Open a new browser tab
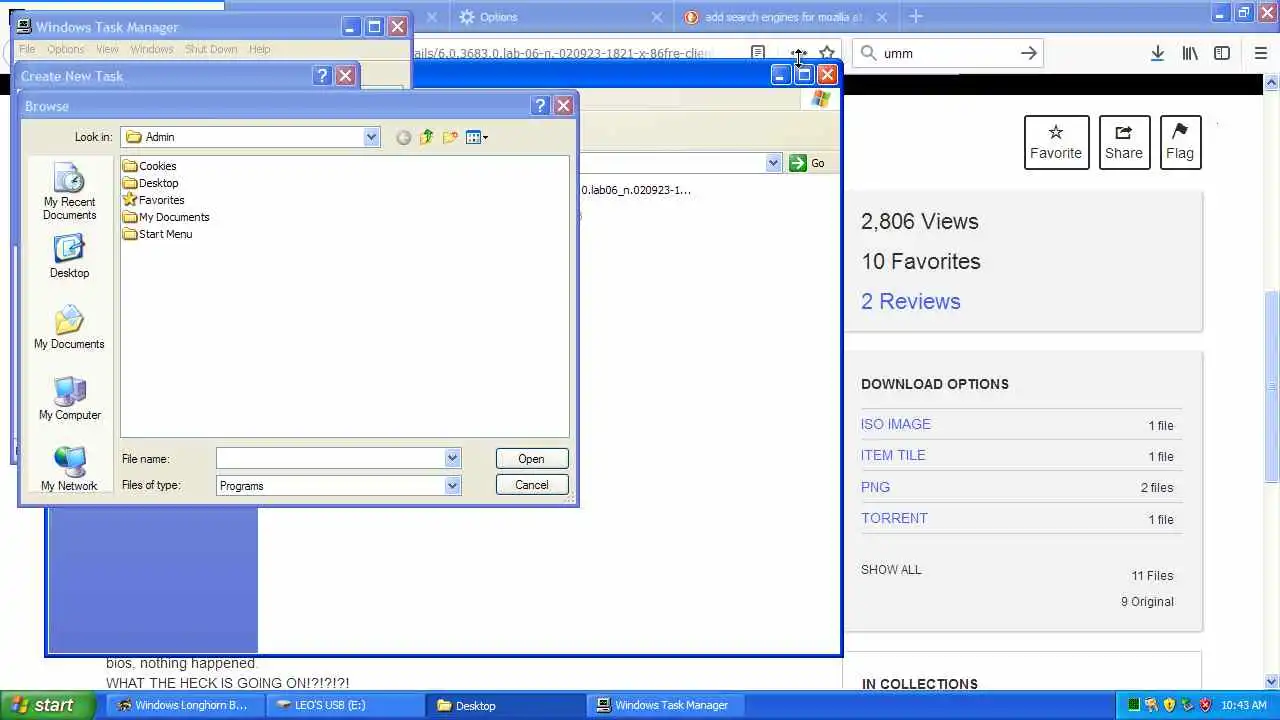 coord(915,16)
